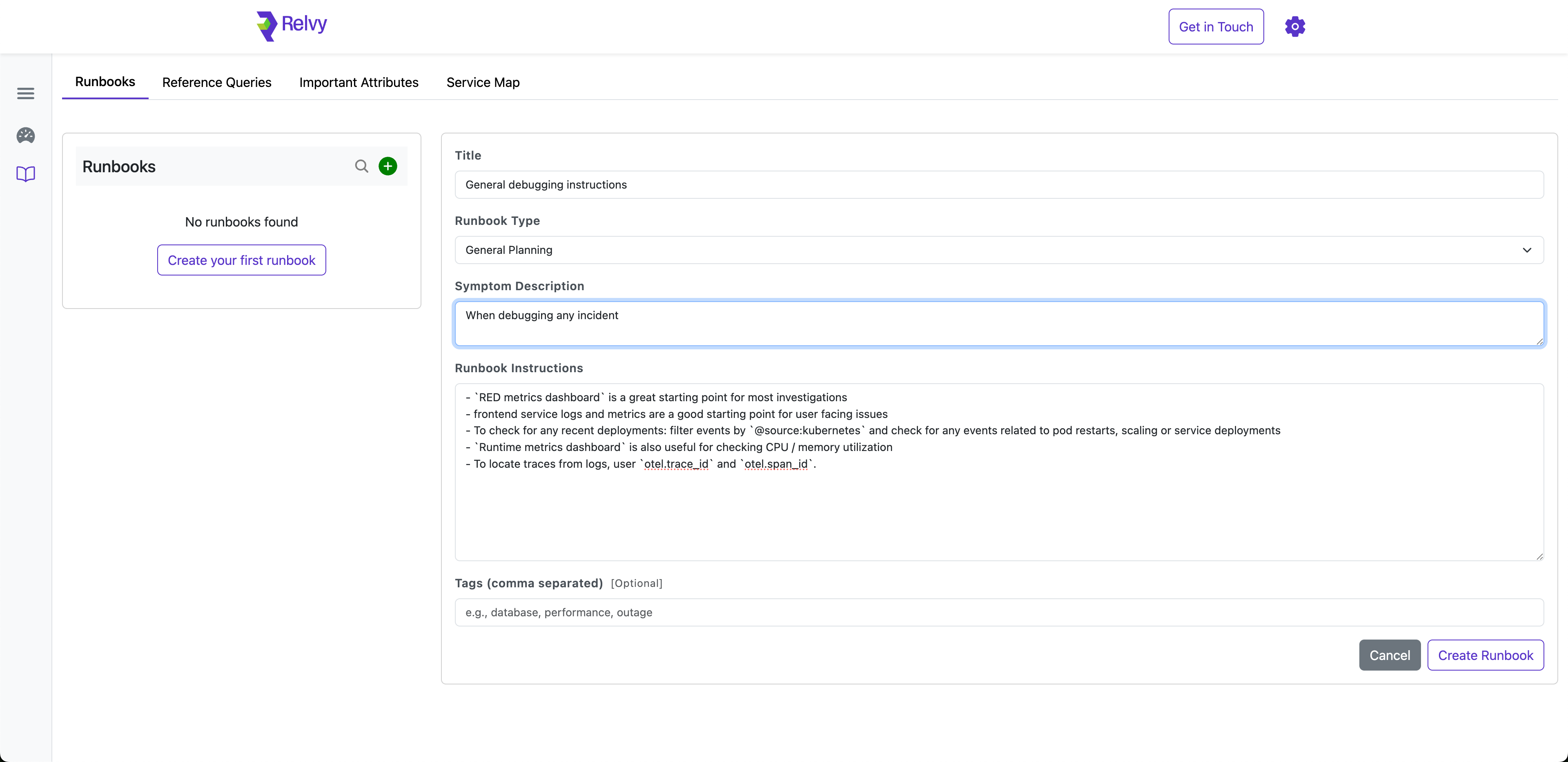Switch to the Reference Queries tab
The height and width of the screenshot is (762, 1568).
coord(217,82)
